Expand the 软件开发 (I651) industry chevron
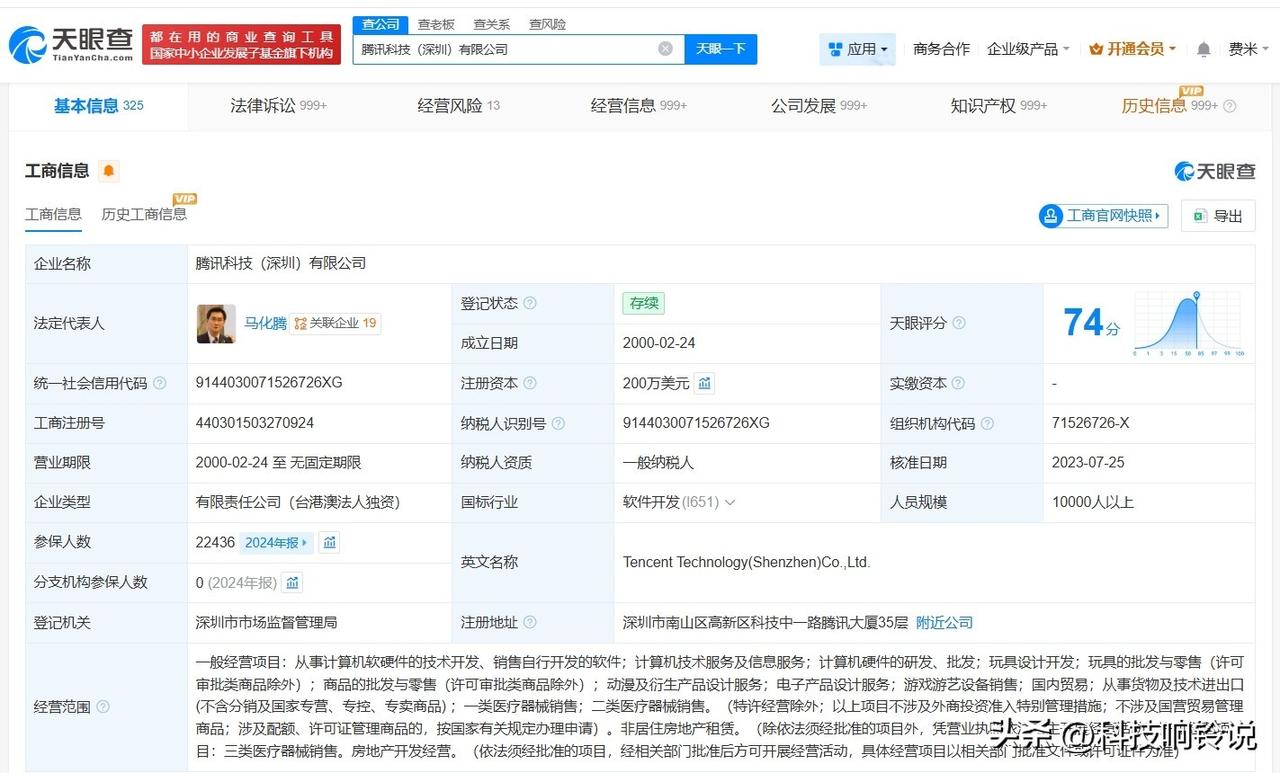This screenshot has height=773, width=1280. coord(730,502)
